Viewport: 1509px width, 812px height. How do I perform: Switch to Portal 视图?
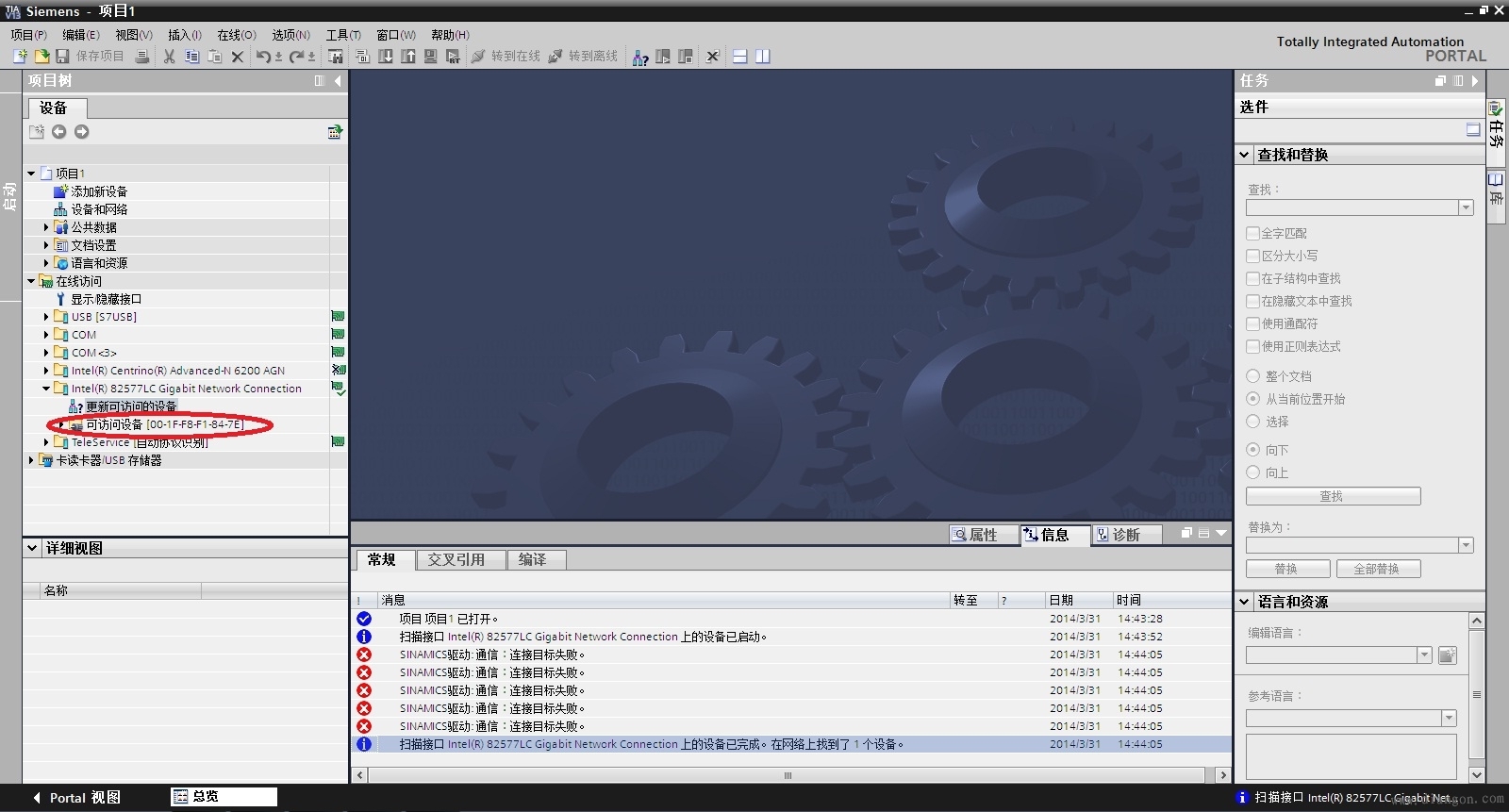77,798
